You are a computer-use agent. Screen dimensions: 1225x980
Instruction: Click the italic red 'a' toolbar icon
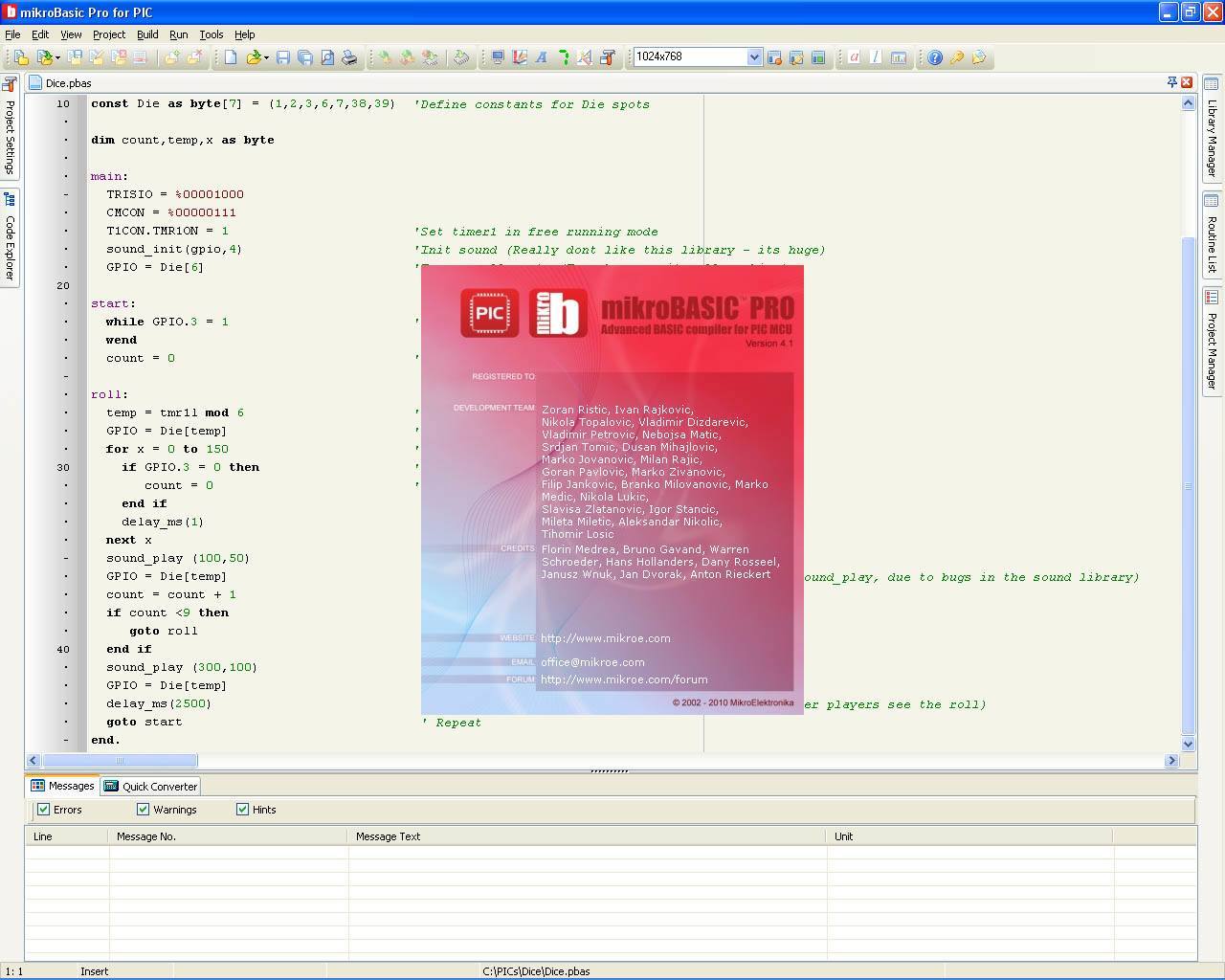pyautogui.click(x=854, y=57)
